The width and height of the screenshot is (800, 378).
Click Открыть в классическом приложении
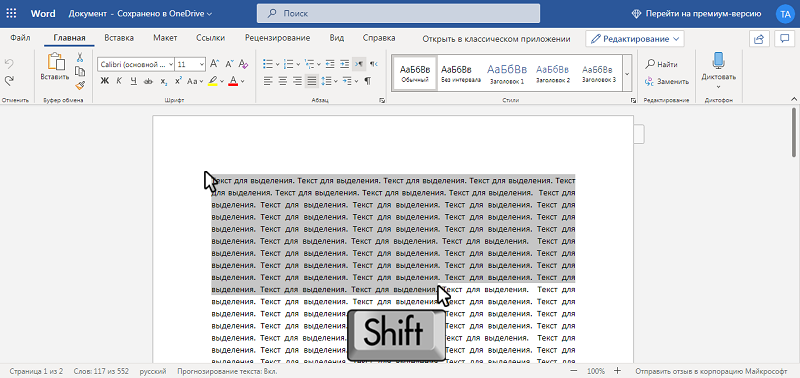click(x=496, y=39)
